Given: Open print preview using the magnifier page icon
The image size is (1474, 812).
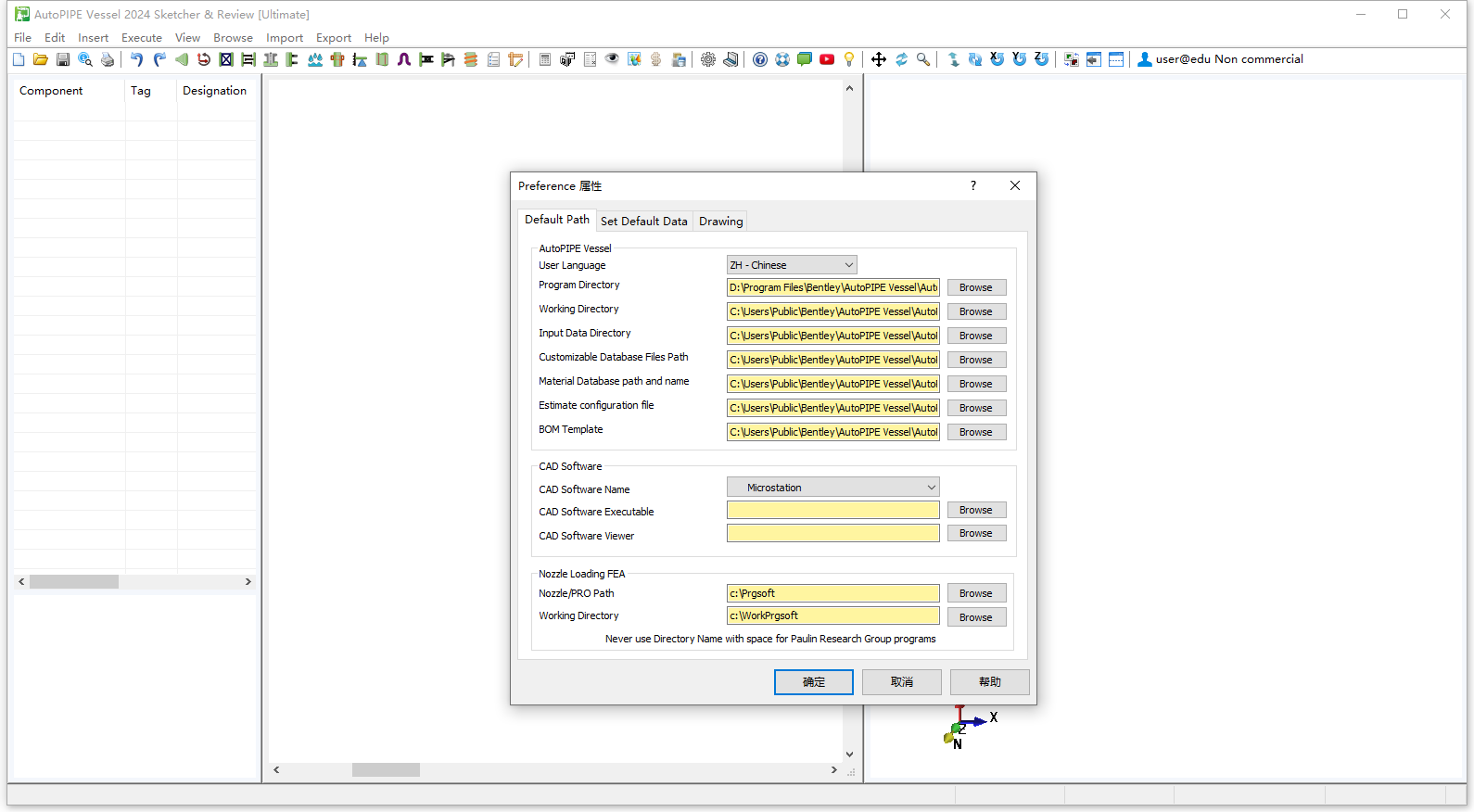Looking at the screenshot, I should point(85,59).
